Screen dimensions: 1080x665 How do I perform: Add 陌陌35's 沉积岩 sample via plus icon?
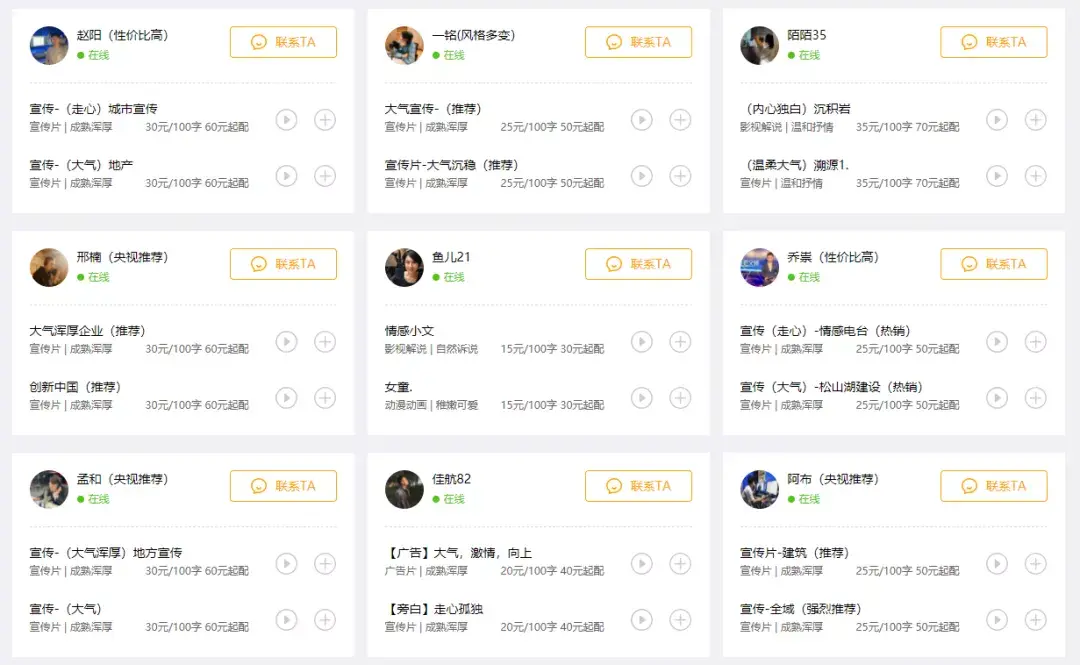[x=1034, y=119]
